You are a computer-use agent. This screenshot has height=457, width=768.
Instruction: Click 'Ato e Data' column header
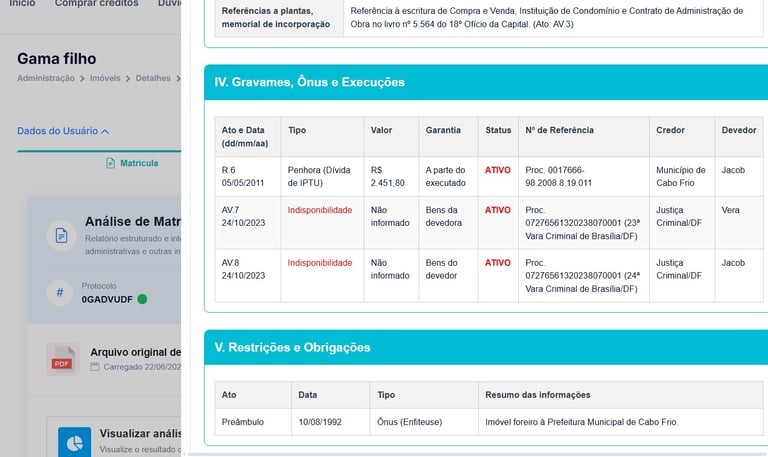(247, 137)
